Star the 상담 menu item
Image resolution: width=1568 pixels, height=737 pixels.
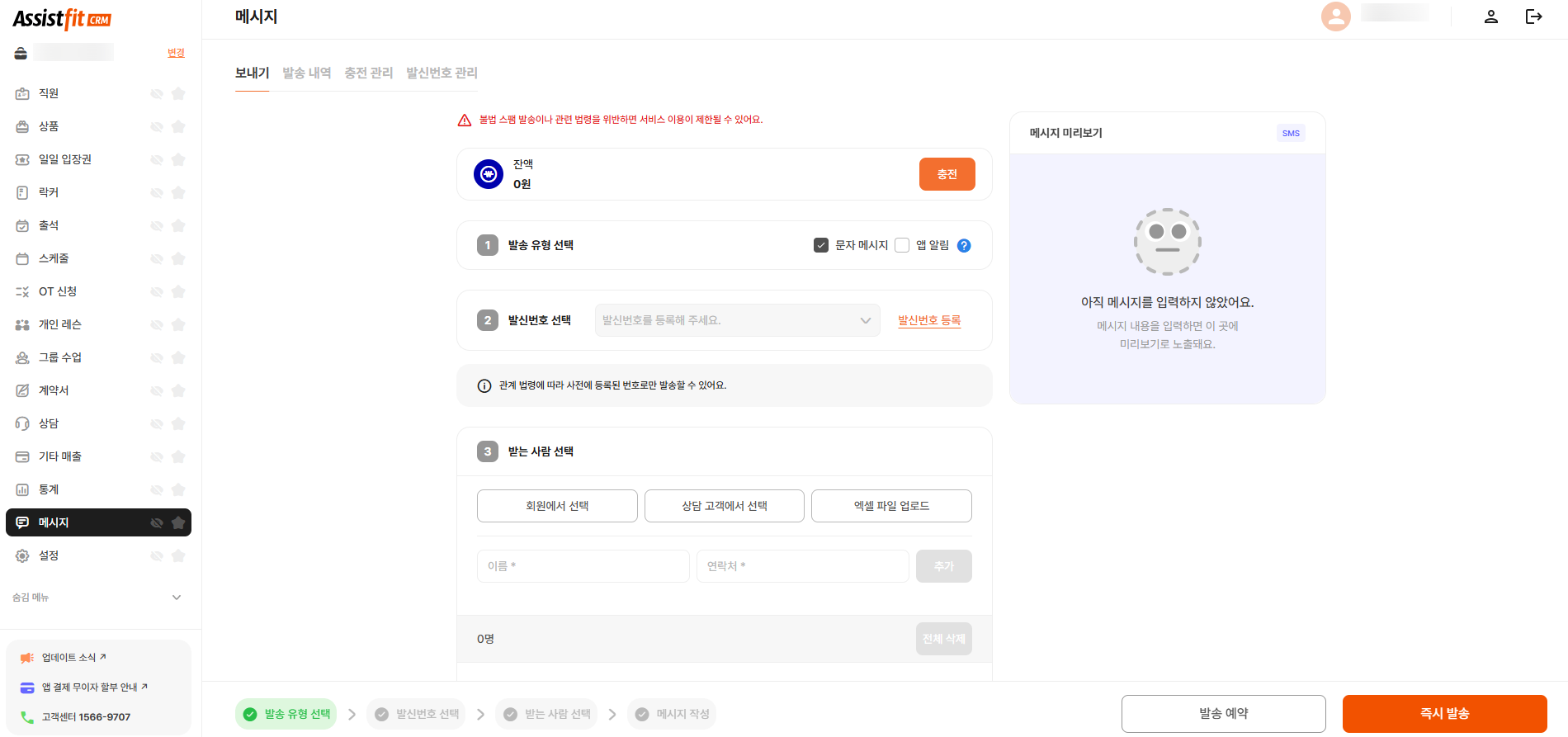(x=178, y=423)
